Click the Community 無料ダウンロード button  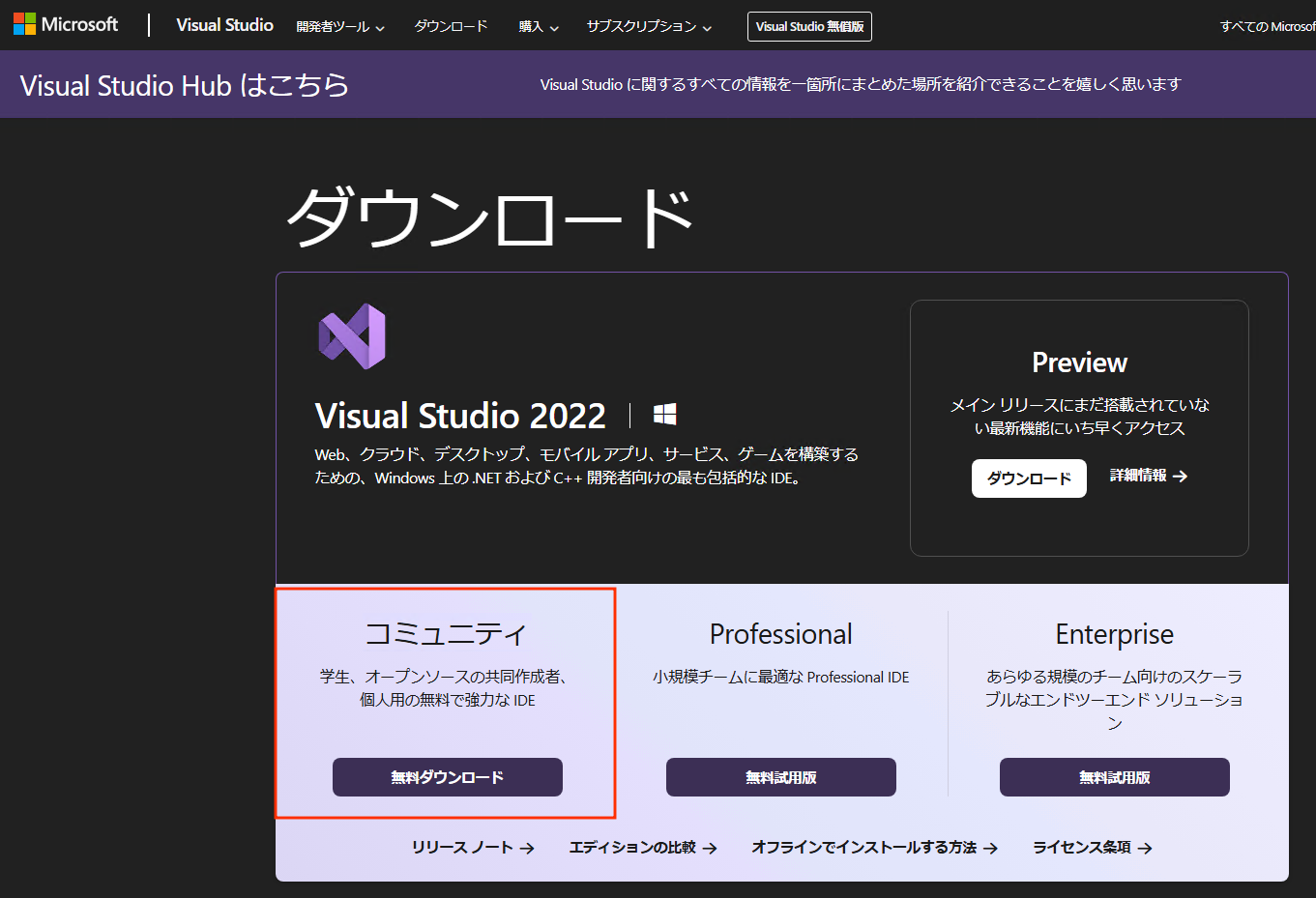pos(447,777)
